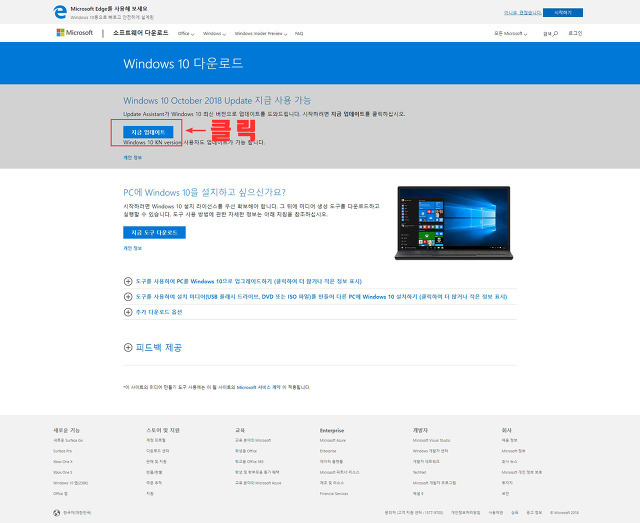Click the Microsoft logo in header
This screenshot has height=523, width=640.
[75, 33]
